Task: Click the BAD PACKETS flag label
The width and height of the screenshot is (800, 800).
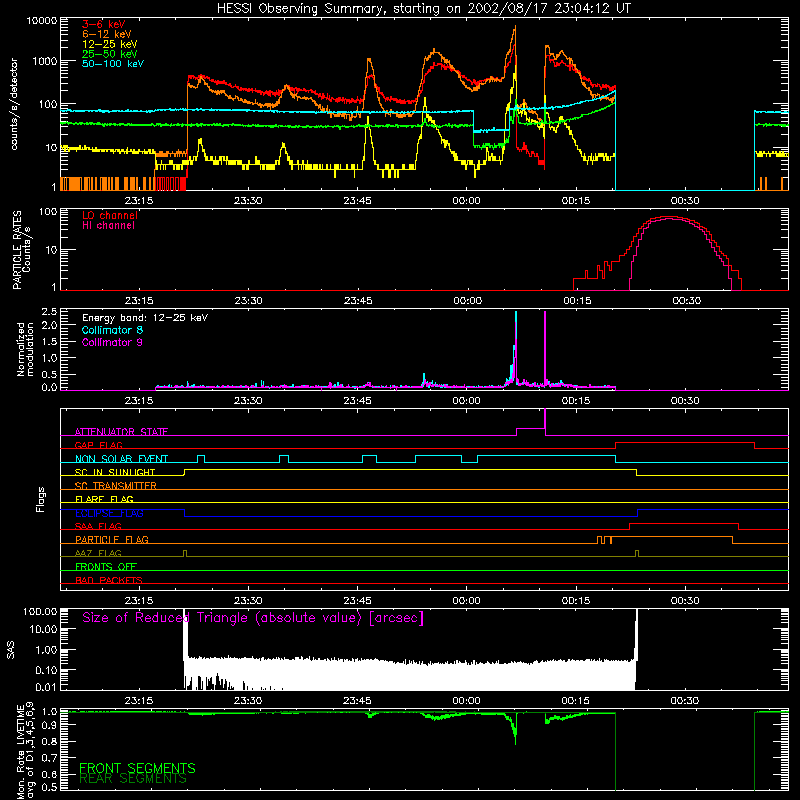Action: (109, 580)
